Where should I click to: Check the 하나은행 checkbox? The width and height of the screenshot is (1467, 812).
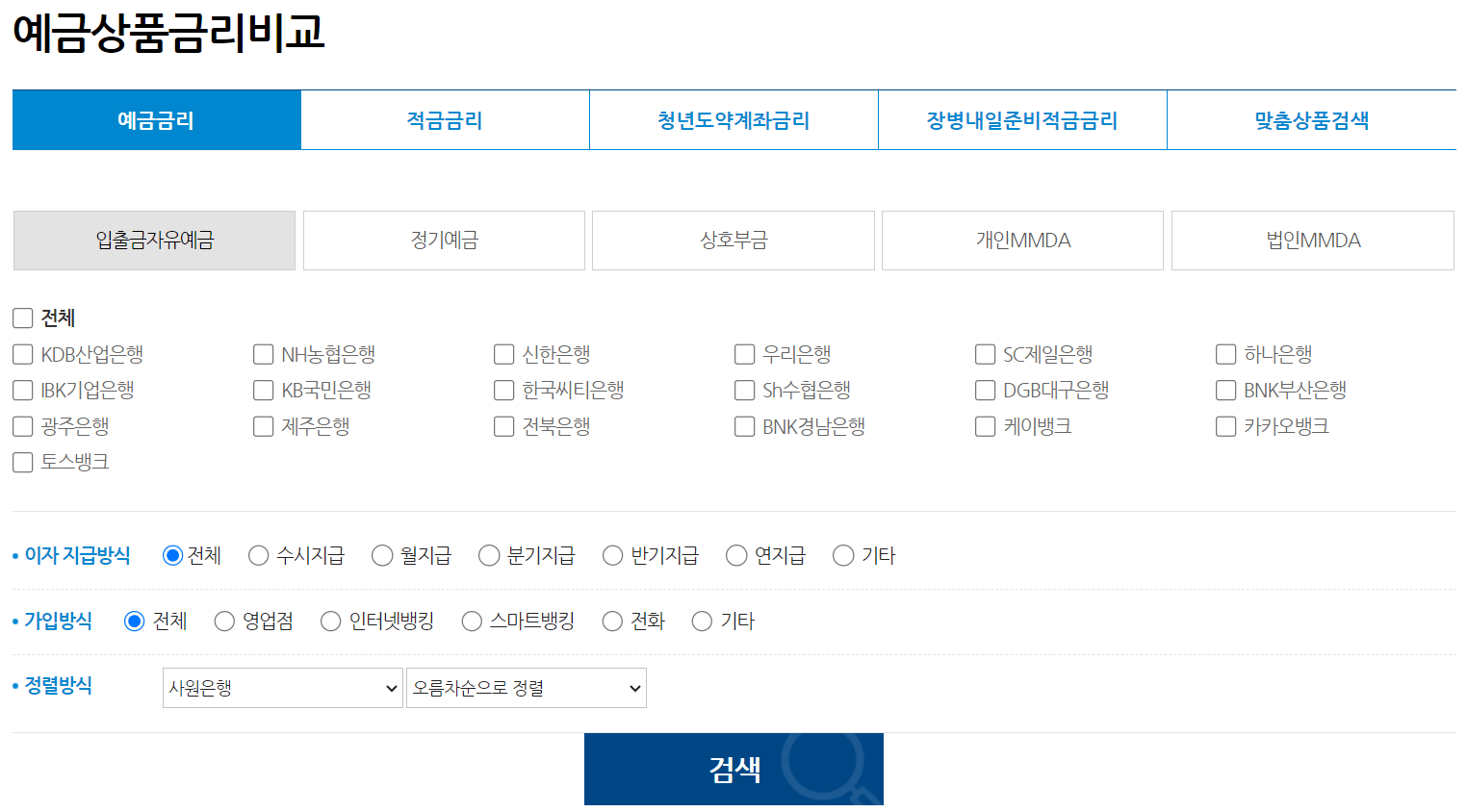(x=1226, y=355)
